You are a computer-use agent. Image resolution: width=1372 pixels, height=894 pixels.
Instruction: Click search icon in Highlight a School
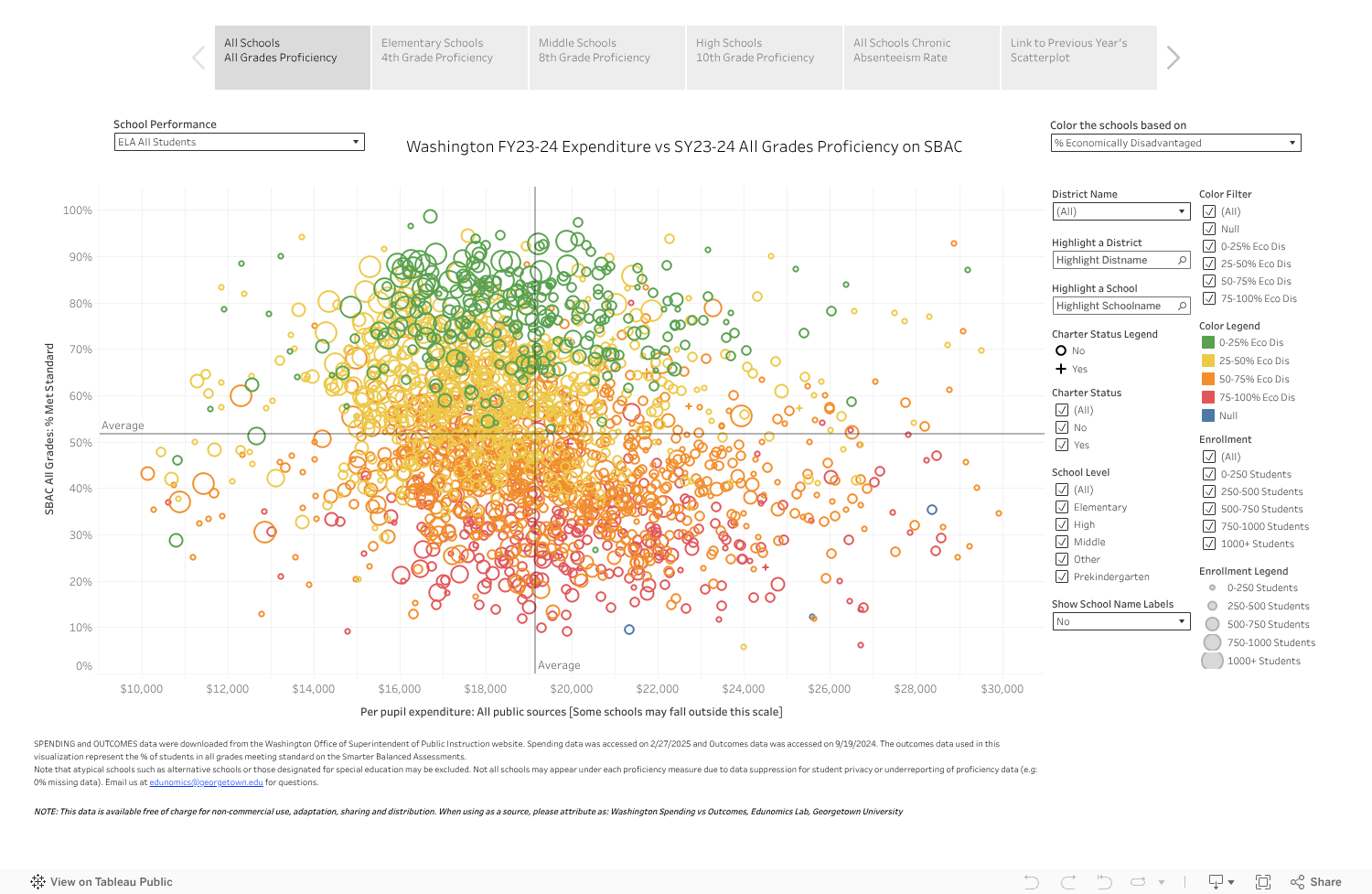[x=1182, y=306]
